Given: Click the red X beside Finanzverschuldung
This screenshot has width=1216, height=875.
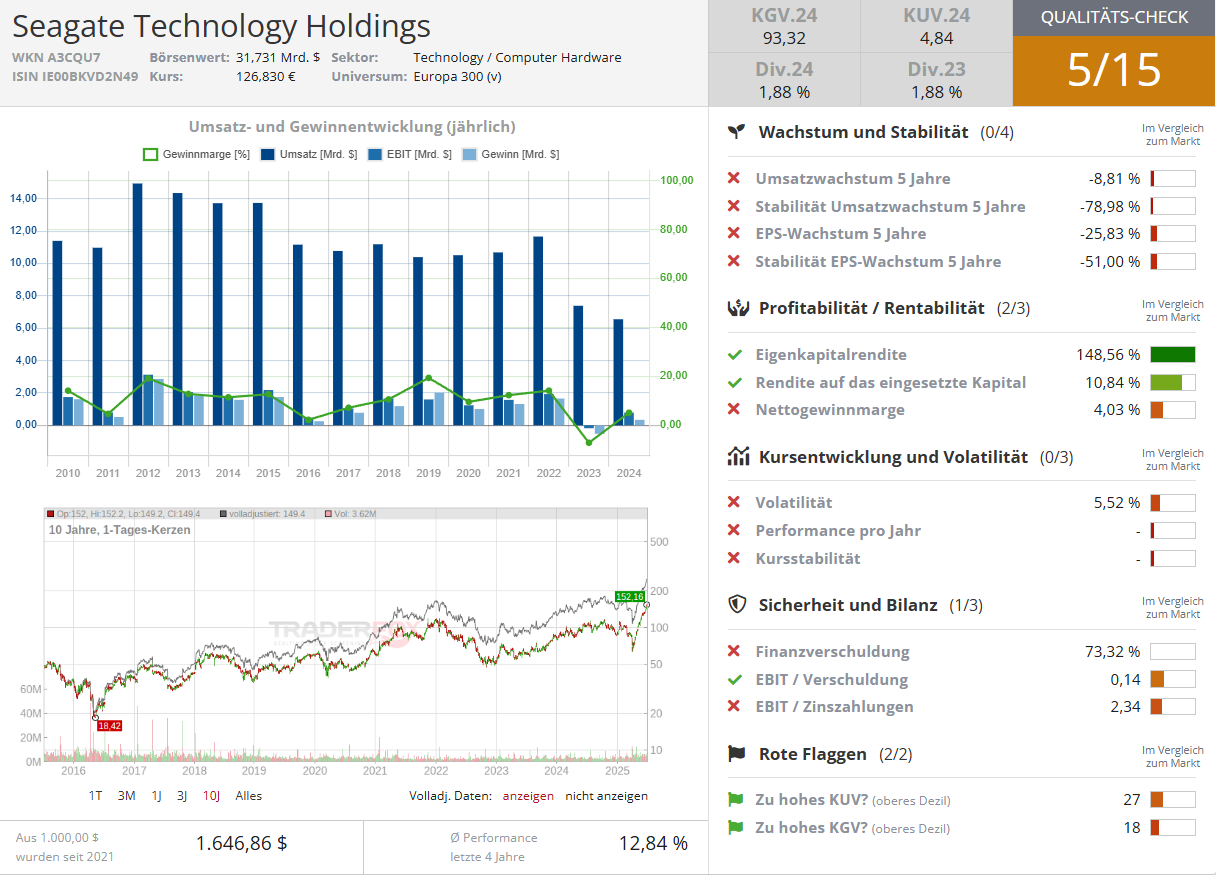Looking at the screenshot, I should tap(734, 651).
